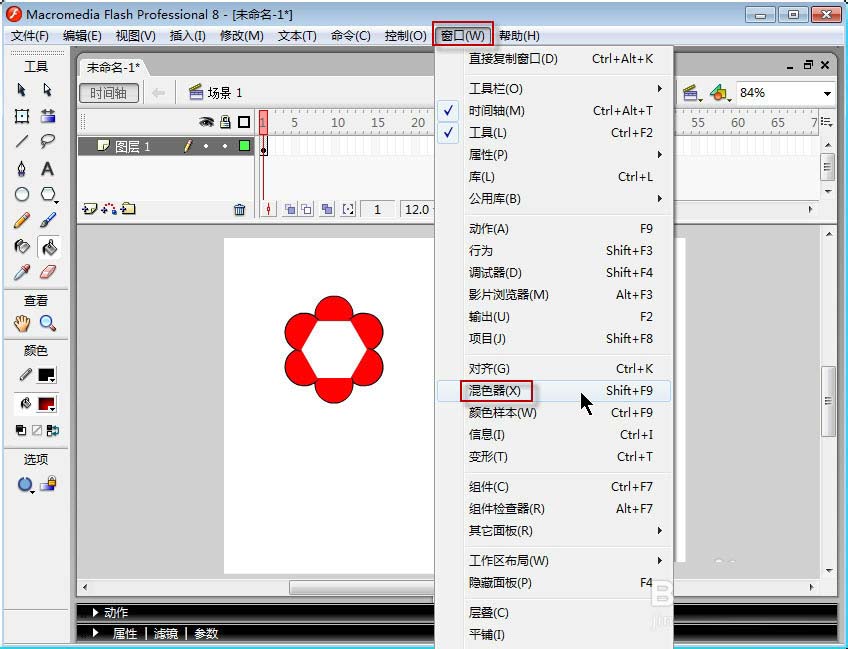Toggle Onion Skin in timeline
The image size is (848, 649).
290,209
